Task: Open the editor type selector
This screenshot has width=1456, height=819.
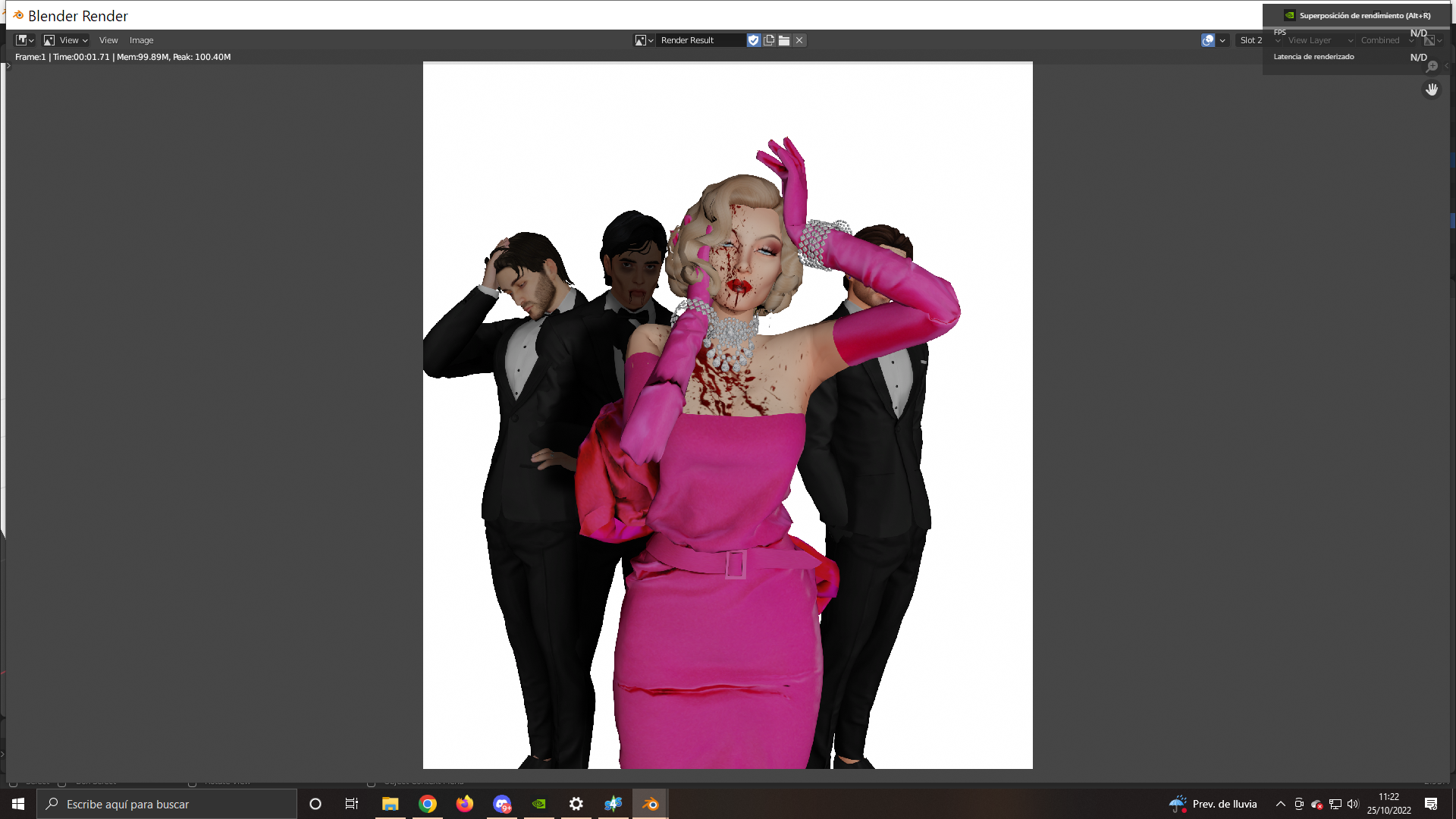Action: click(25, 40)
